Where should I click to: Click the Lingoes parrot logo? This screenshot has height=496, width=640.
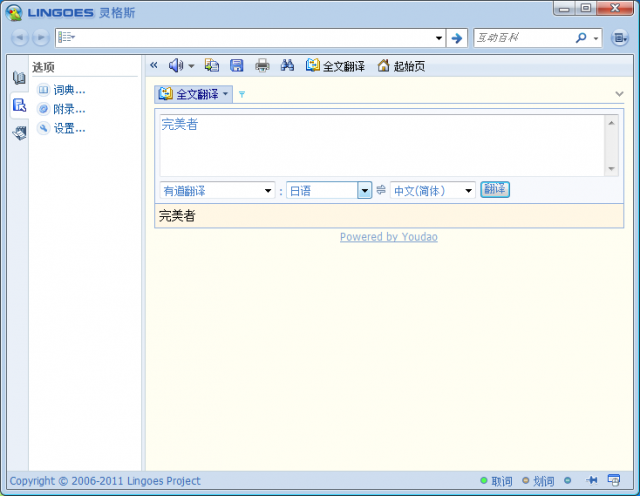[14, 13]
